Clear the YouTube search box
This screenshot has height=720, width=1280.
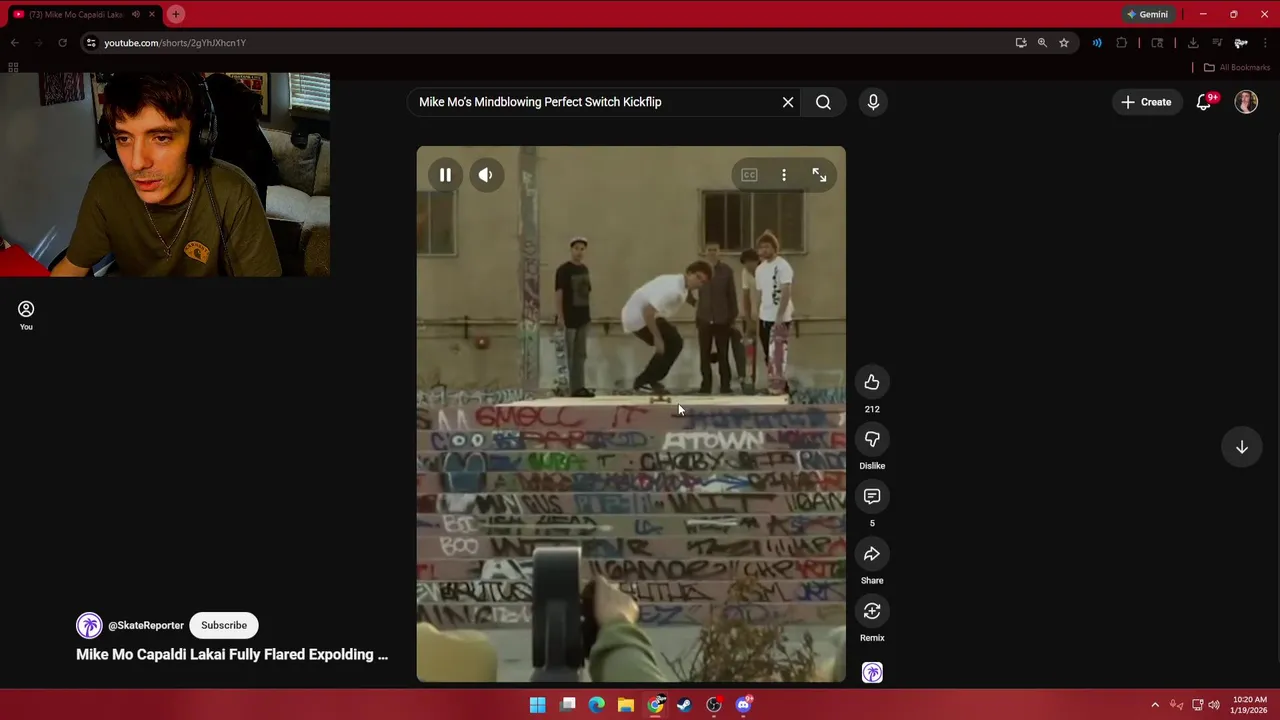(788, 102)
